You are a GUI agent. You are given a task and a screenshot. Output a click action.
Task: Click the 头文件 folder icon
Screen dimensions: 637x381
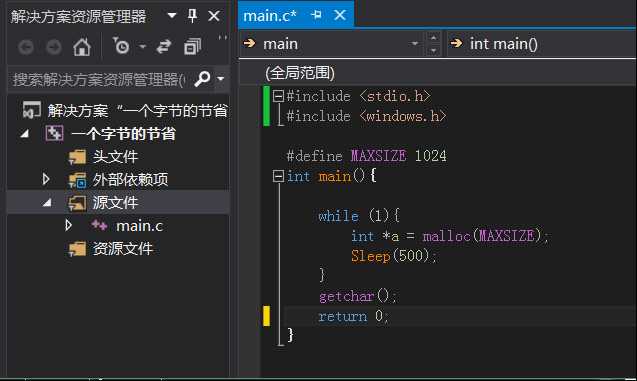click(77, 157)
